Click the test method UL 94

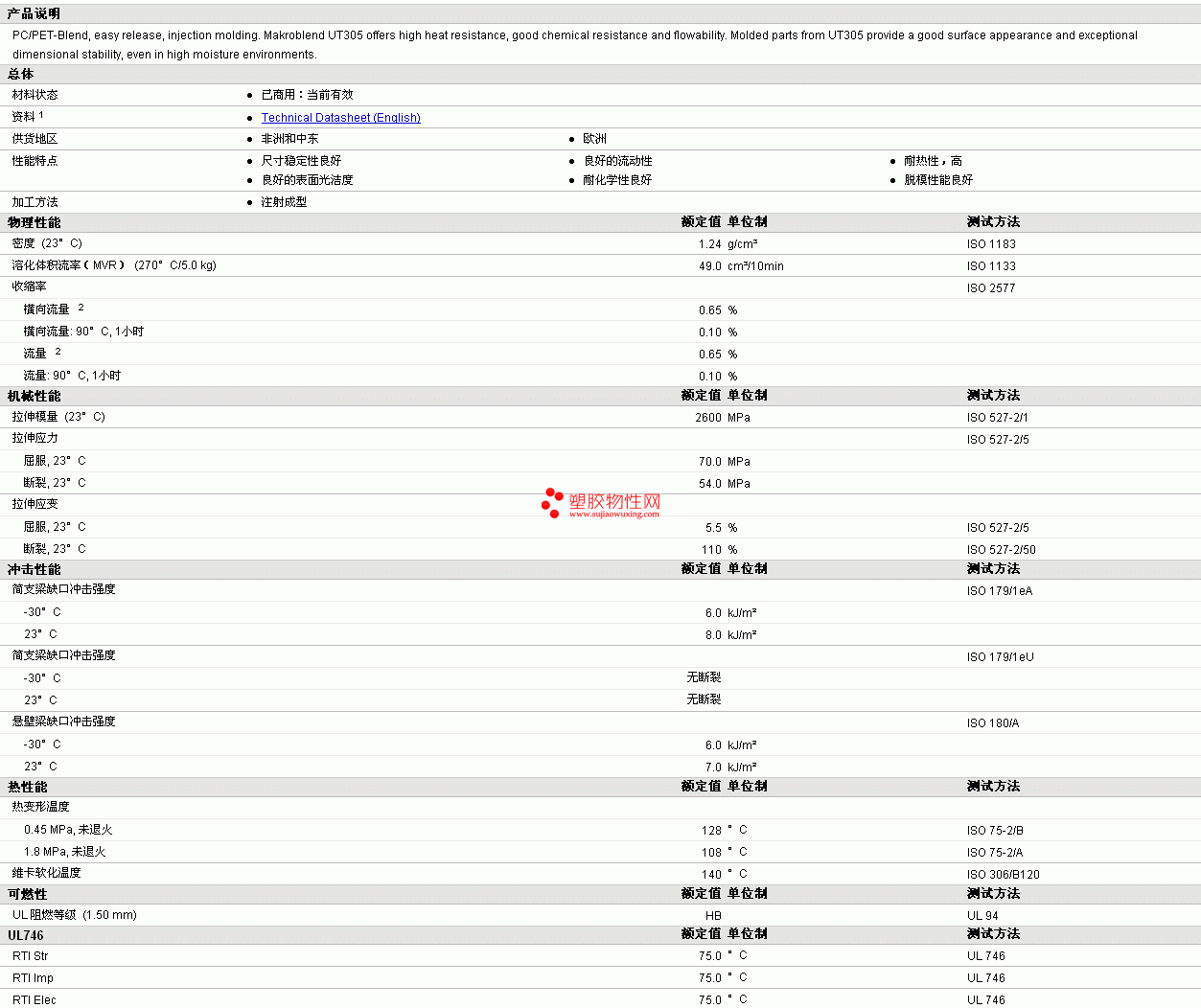982,916
